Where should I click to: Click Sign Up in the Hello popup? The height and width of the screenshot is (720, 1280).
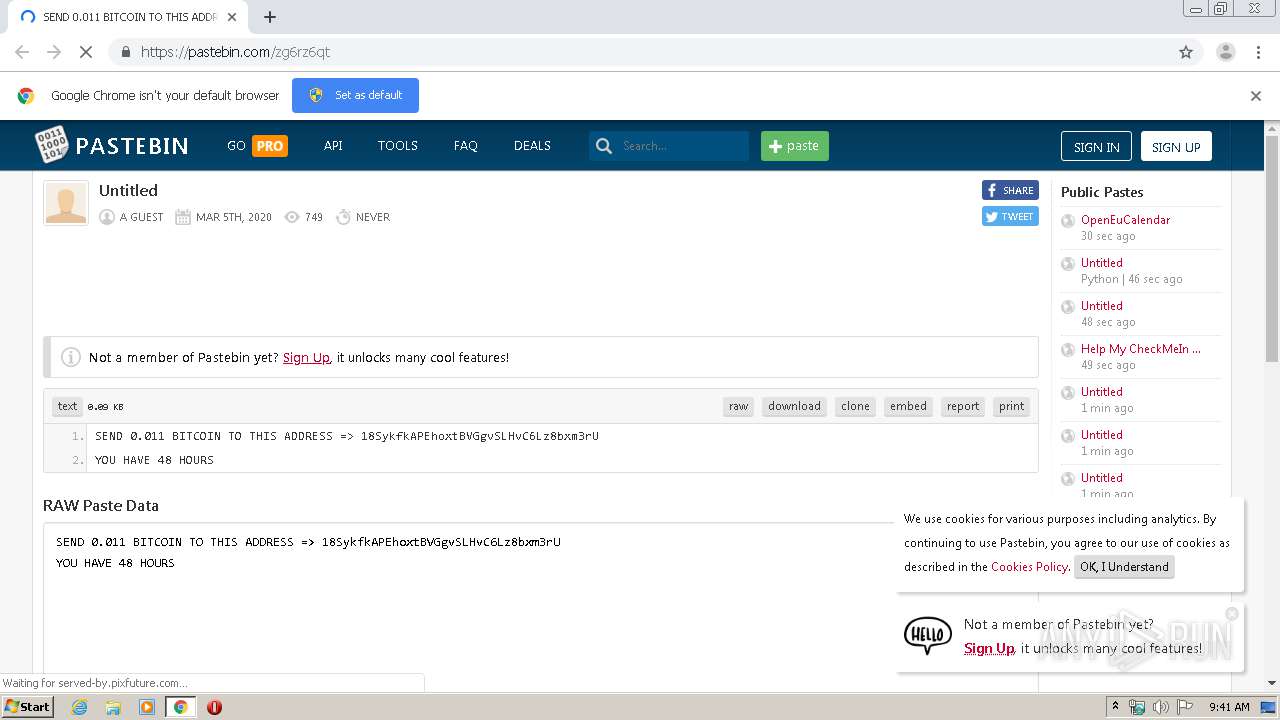point(989,648)
